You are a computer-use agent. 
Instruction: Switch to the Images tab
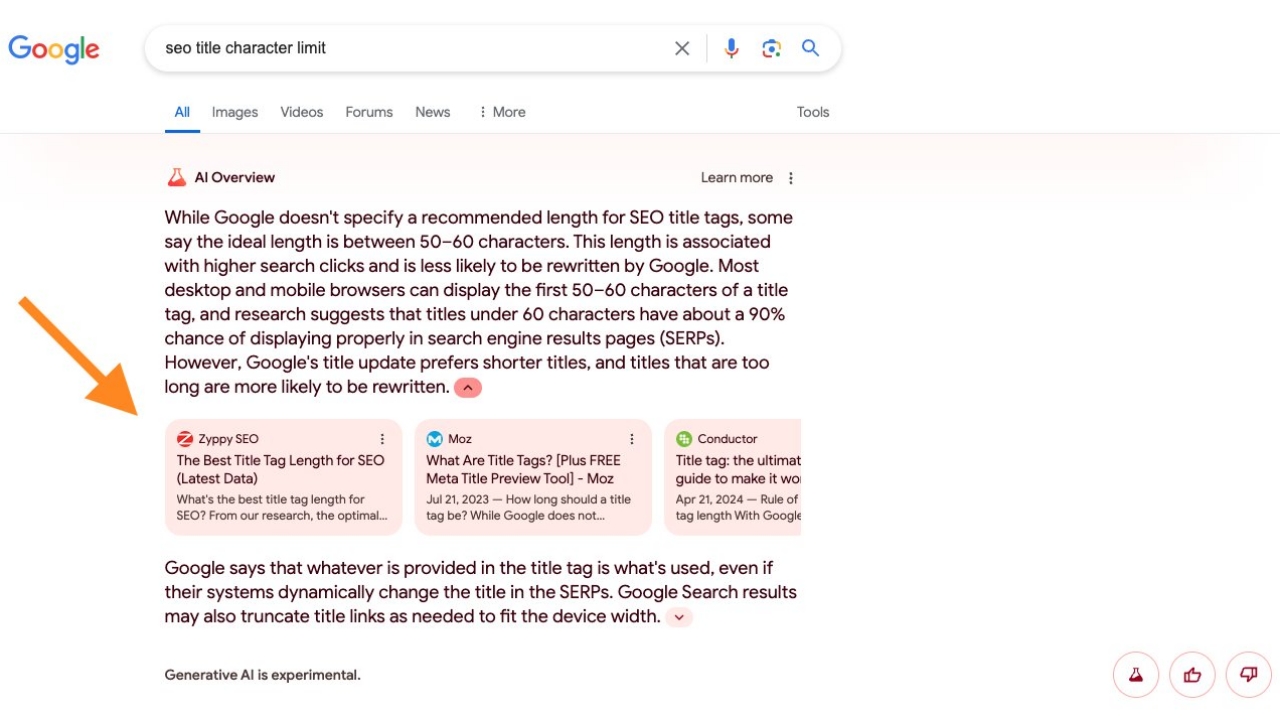[x=234, y=111]
